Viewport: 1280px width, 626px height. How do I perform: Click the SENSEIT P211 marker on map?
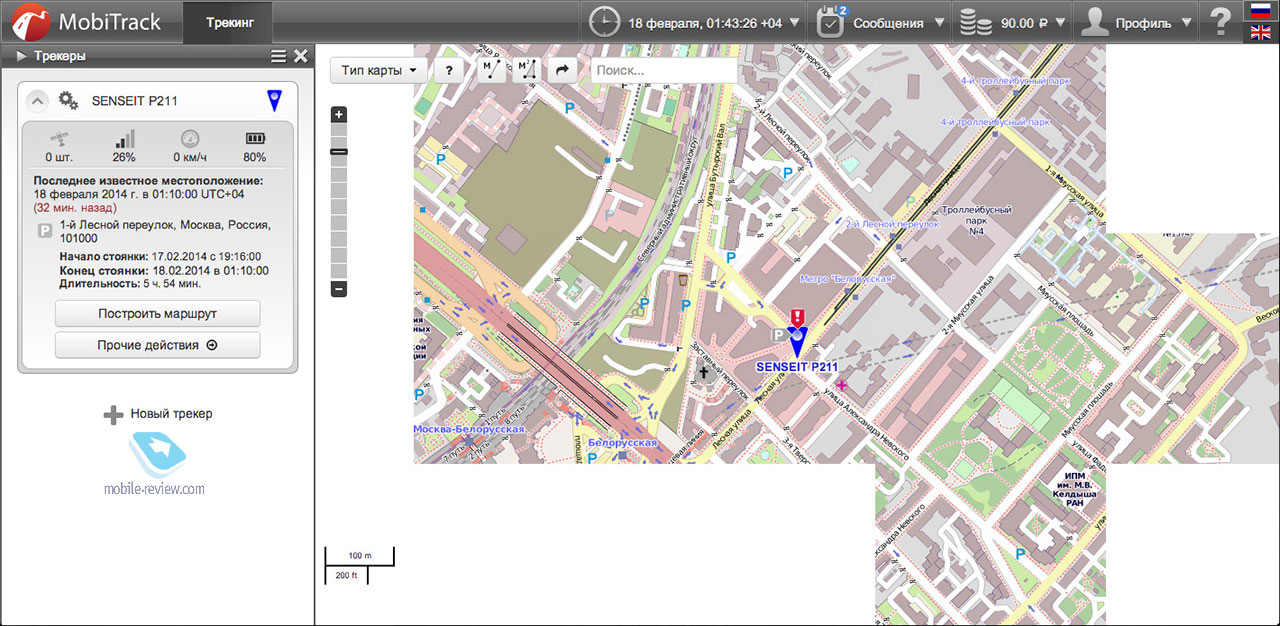pos(797,342)
